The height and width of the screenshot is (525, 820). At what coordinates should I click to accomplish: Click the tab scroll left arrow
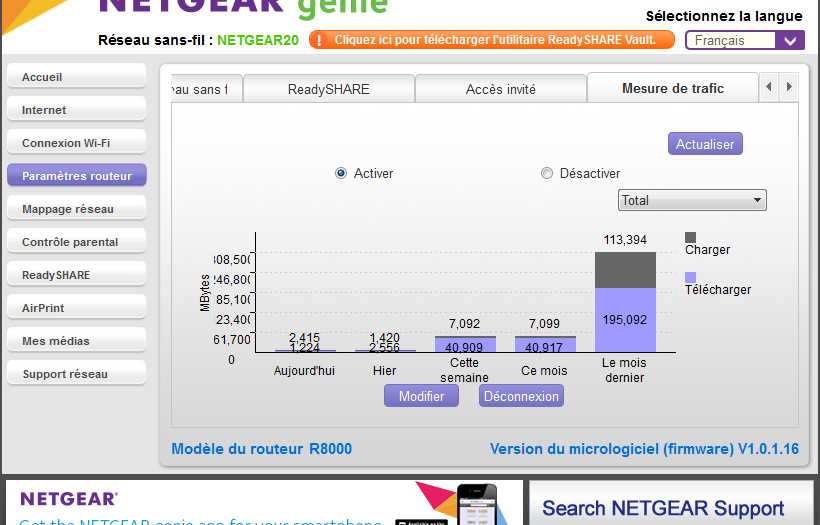pyautogui.click(x=769, y=88)
